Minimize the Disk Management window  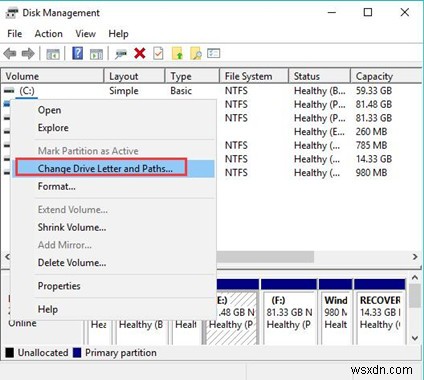(332, 12)
